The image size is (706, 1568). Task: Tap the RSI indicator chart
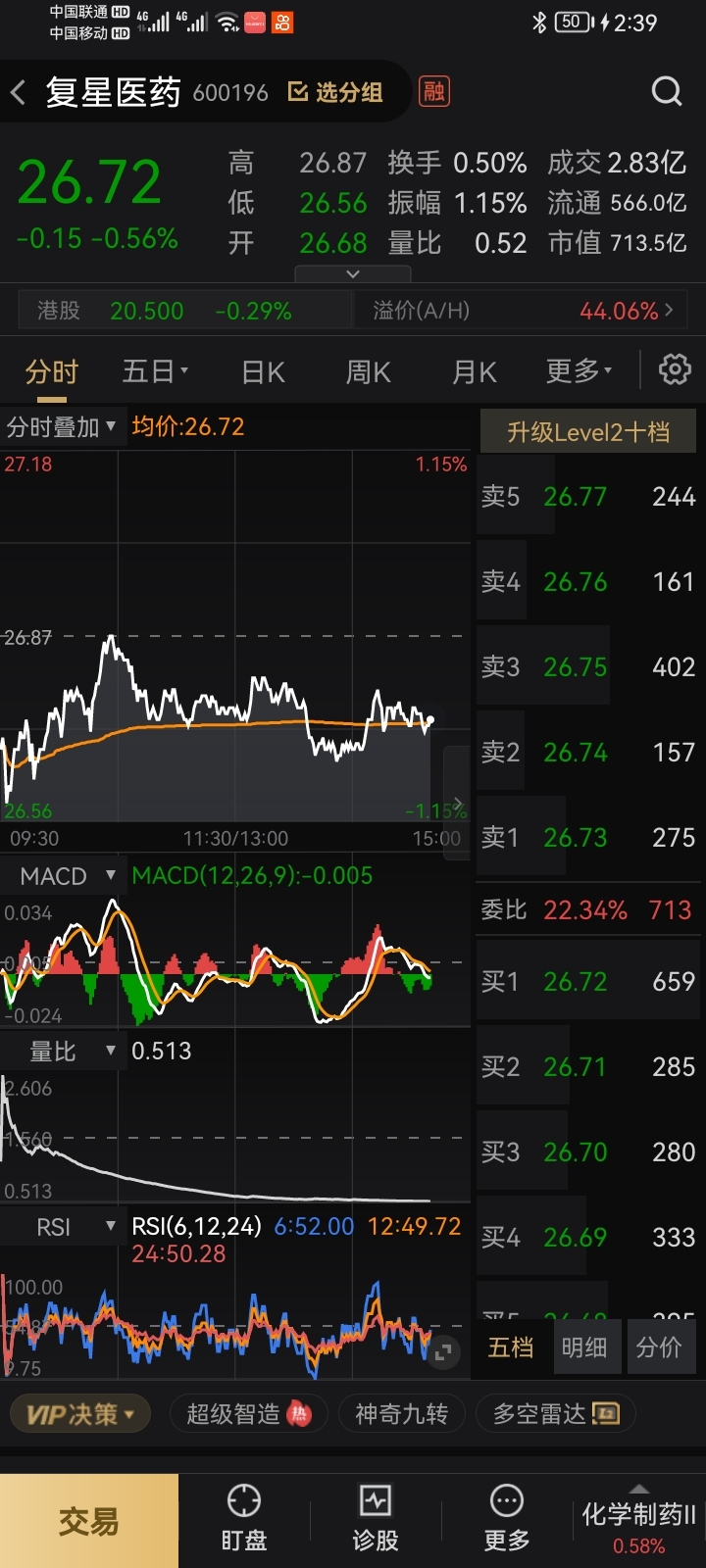point(233,1323)
